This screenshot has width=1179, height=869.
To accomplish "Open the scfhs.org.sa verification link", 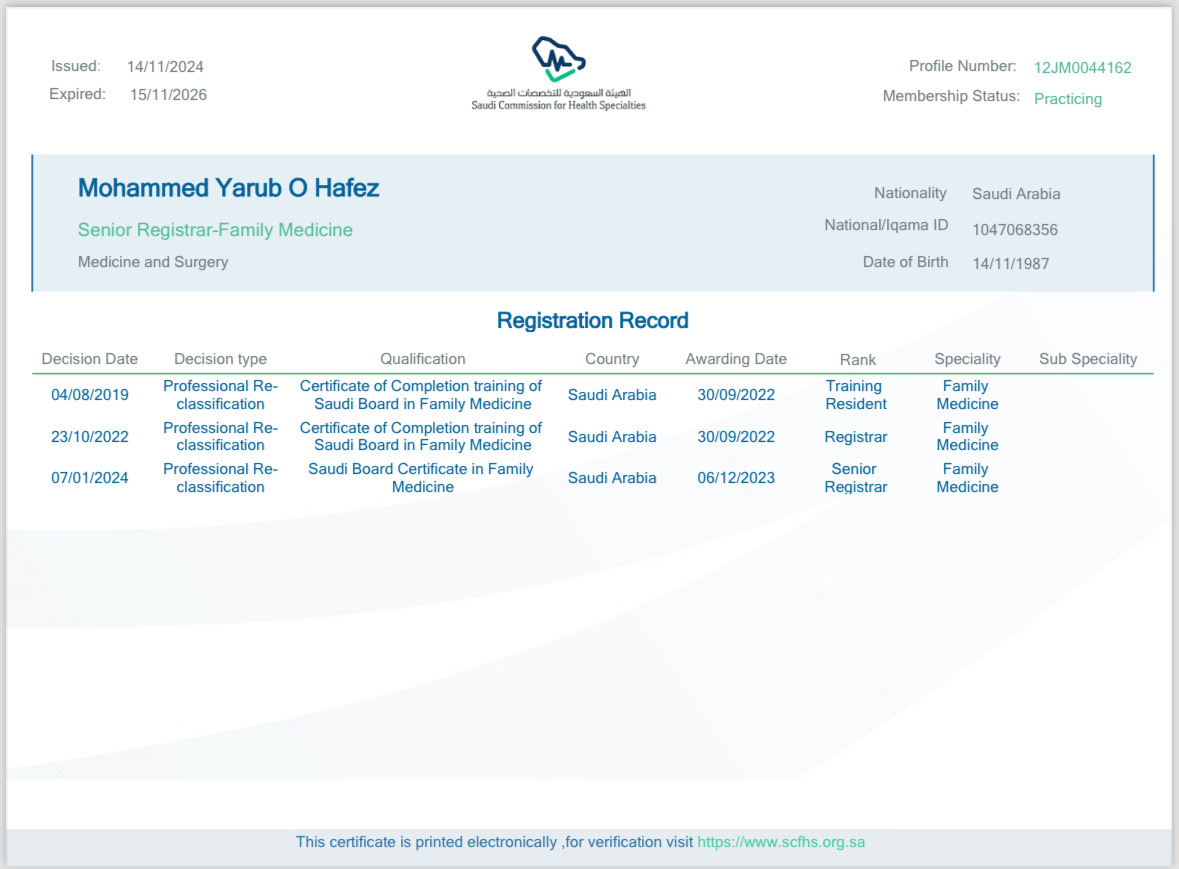I will tap(780, 842).
